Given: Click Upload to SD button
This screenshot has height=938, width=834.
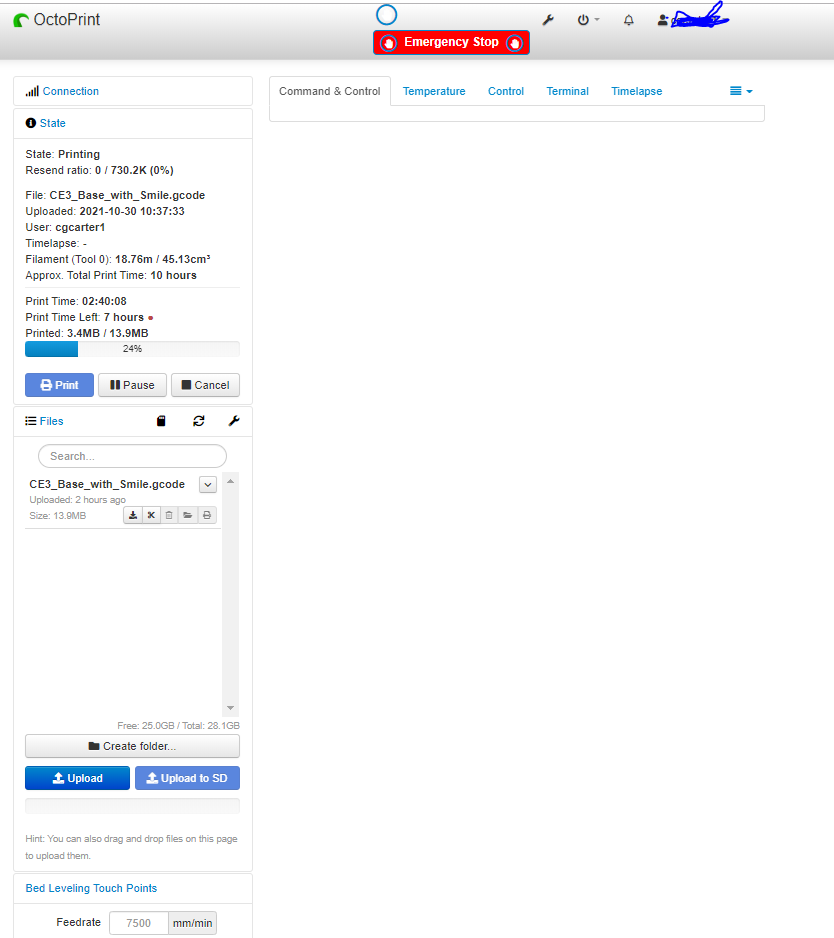Looking at the screenshot, I should 187,778.
